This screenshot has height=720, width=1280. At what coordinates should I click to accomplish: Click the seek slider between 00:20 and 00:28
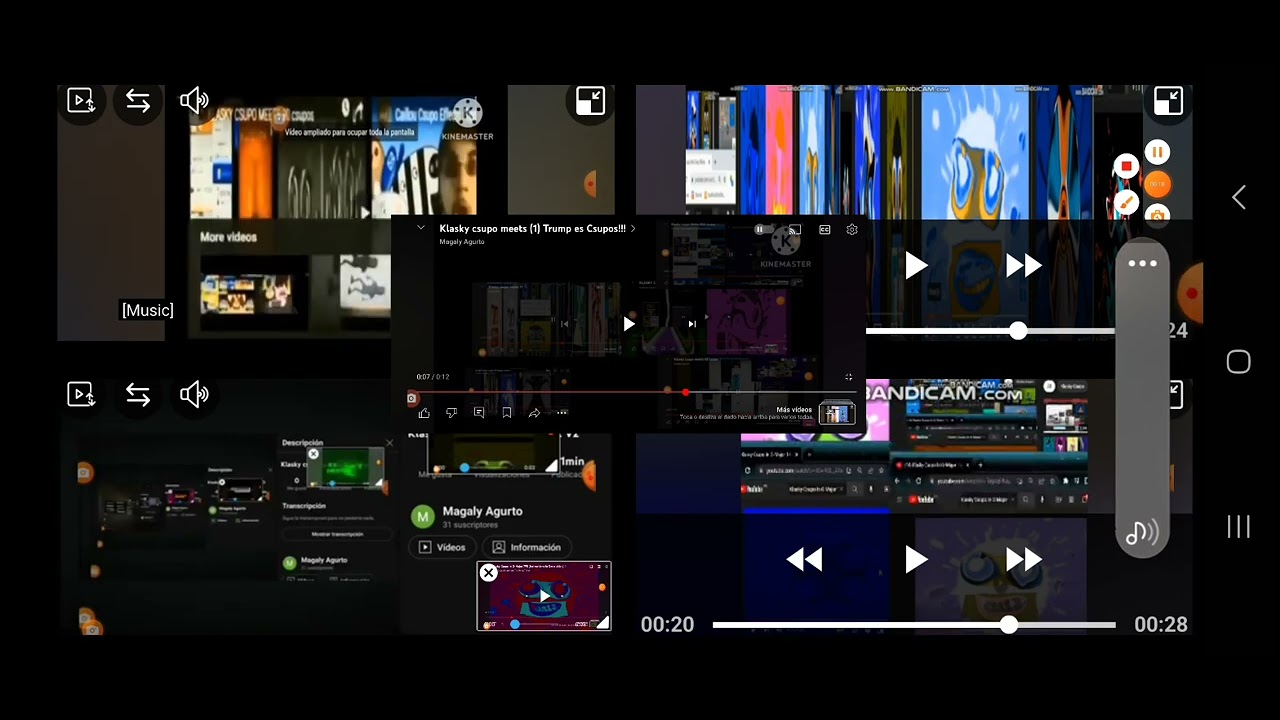(x=914, y=625)
